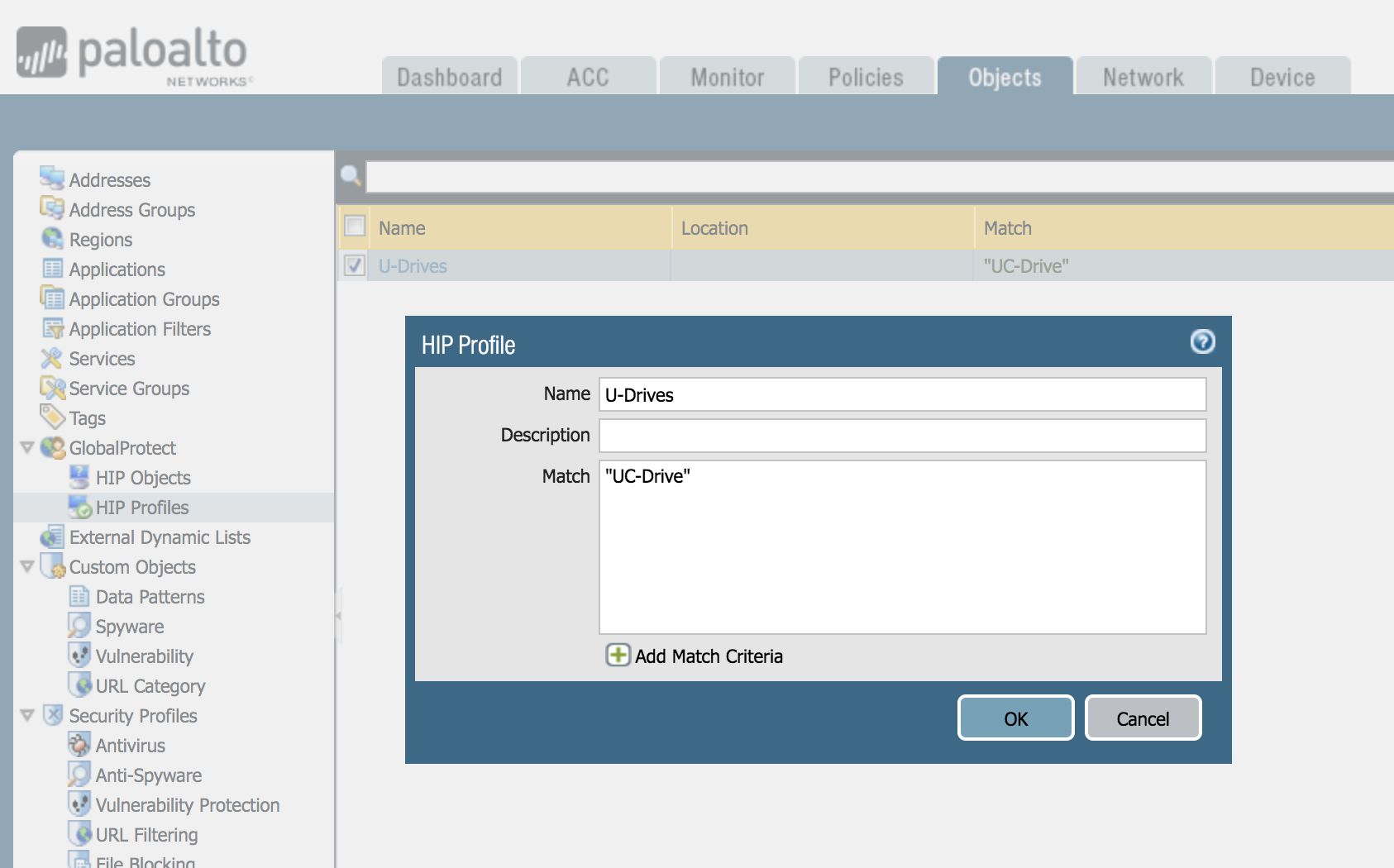Open Address Groups in sidebar

click(132, 210)
